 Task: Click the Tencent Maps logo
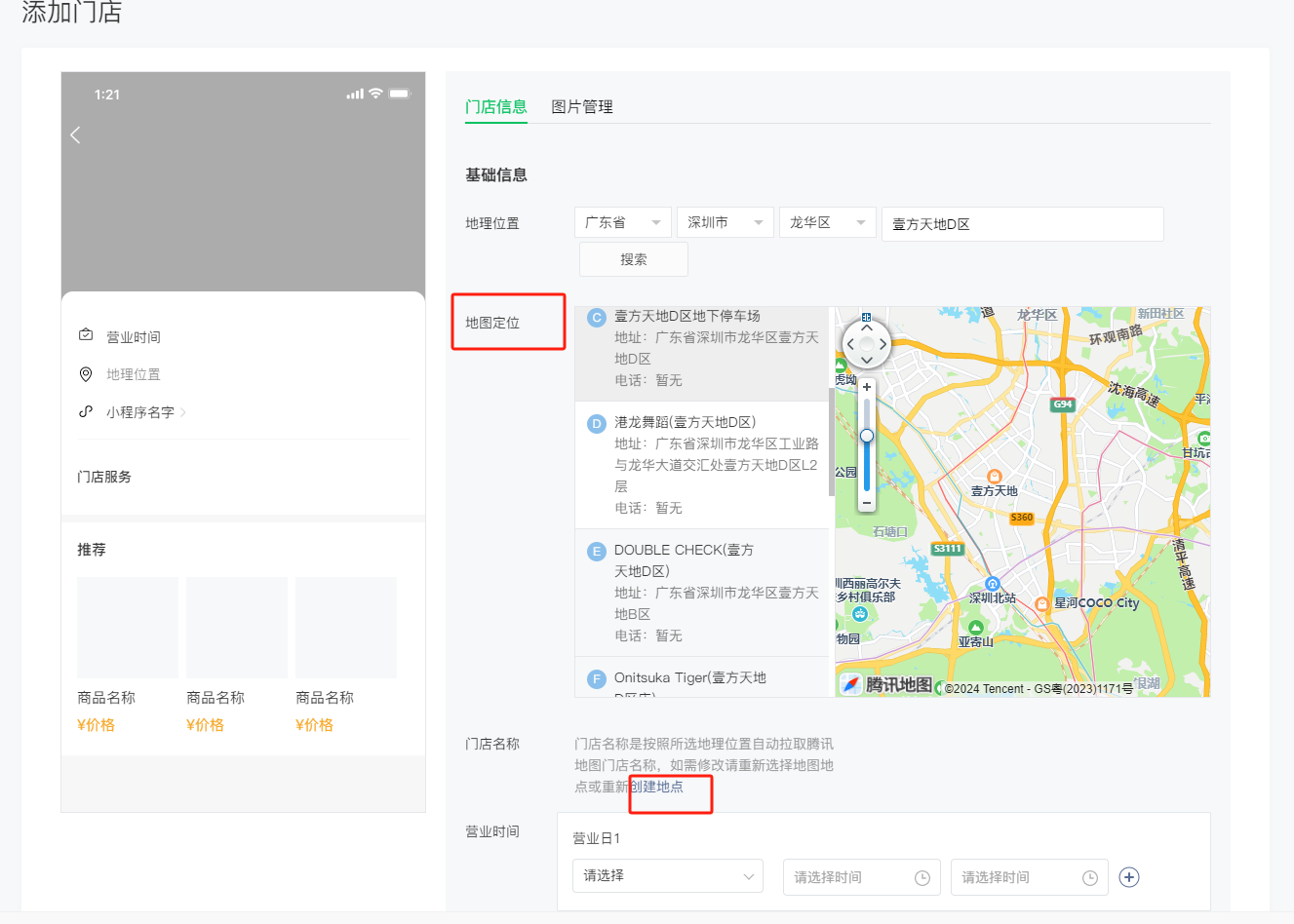886,684
